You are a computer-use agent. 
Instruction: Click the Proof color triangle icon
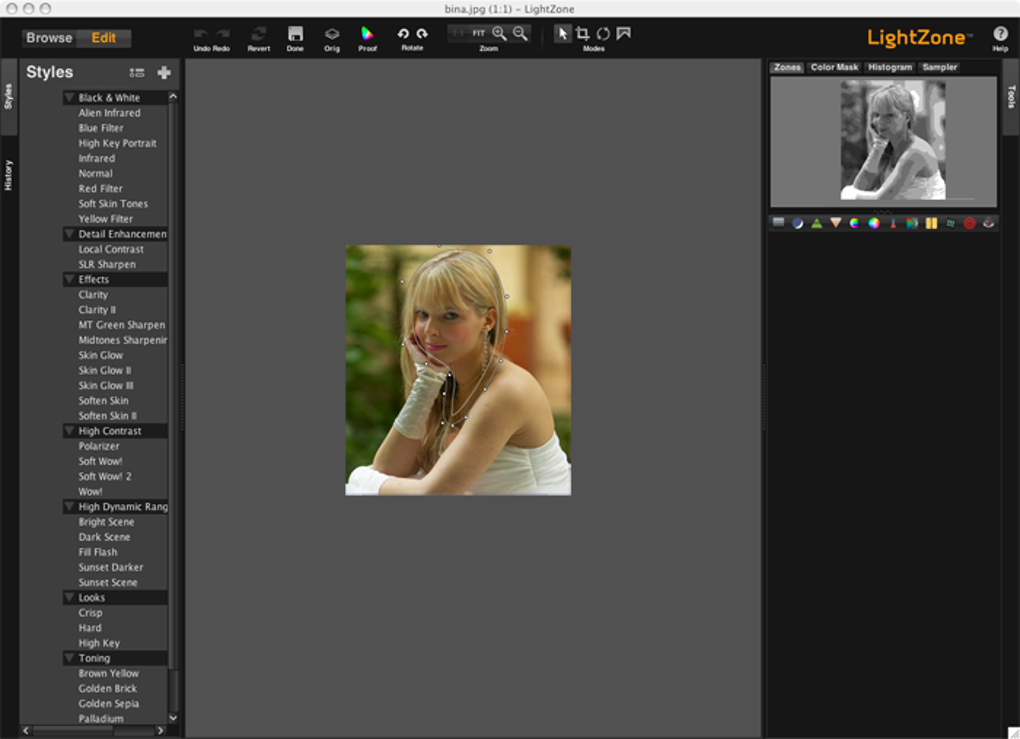[367, 34]
